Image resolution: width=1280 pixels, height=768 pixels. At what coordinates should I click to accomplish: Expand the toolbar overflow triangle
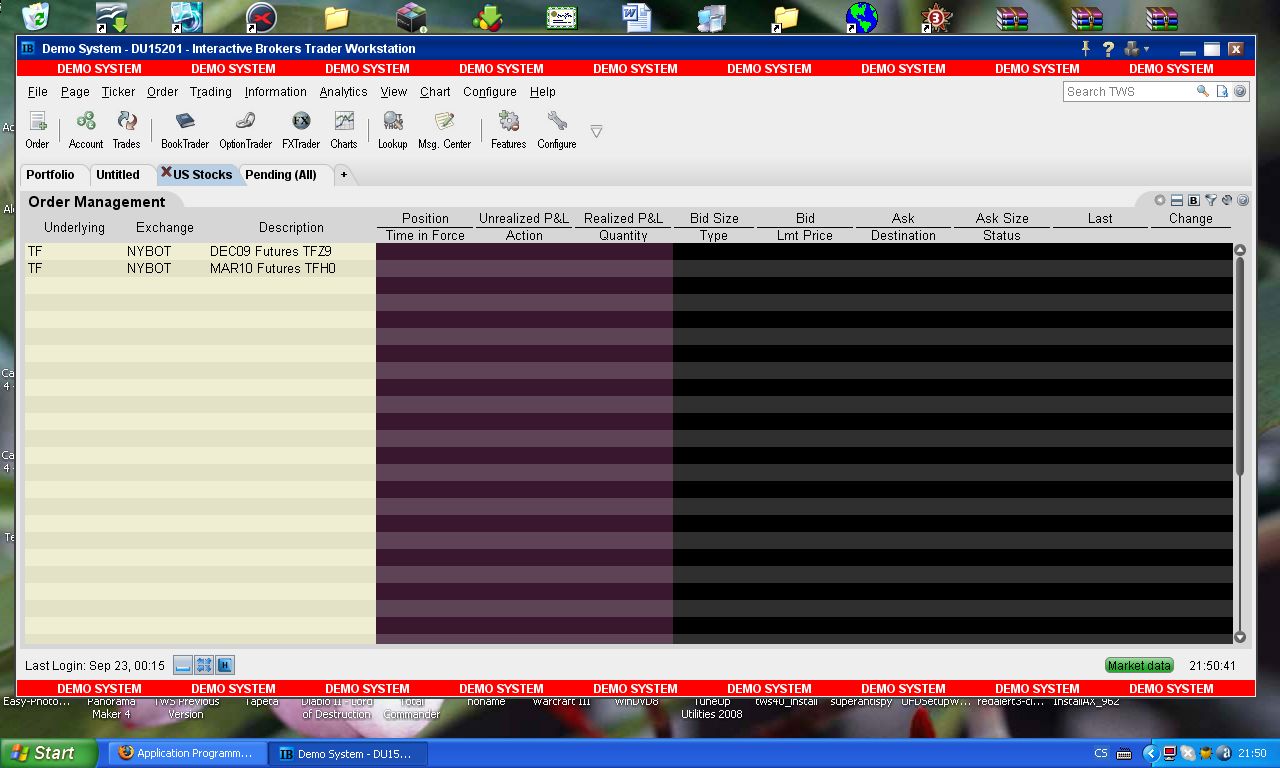click(596, 131)
